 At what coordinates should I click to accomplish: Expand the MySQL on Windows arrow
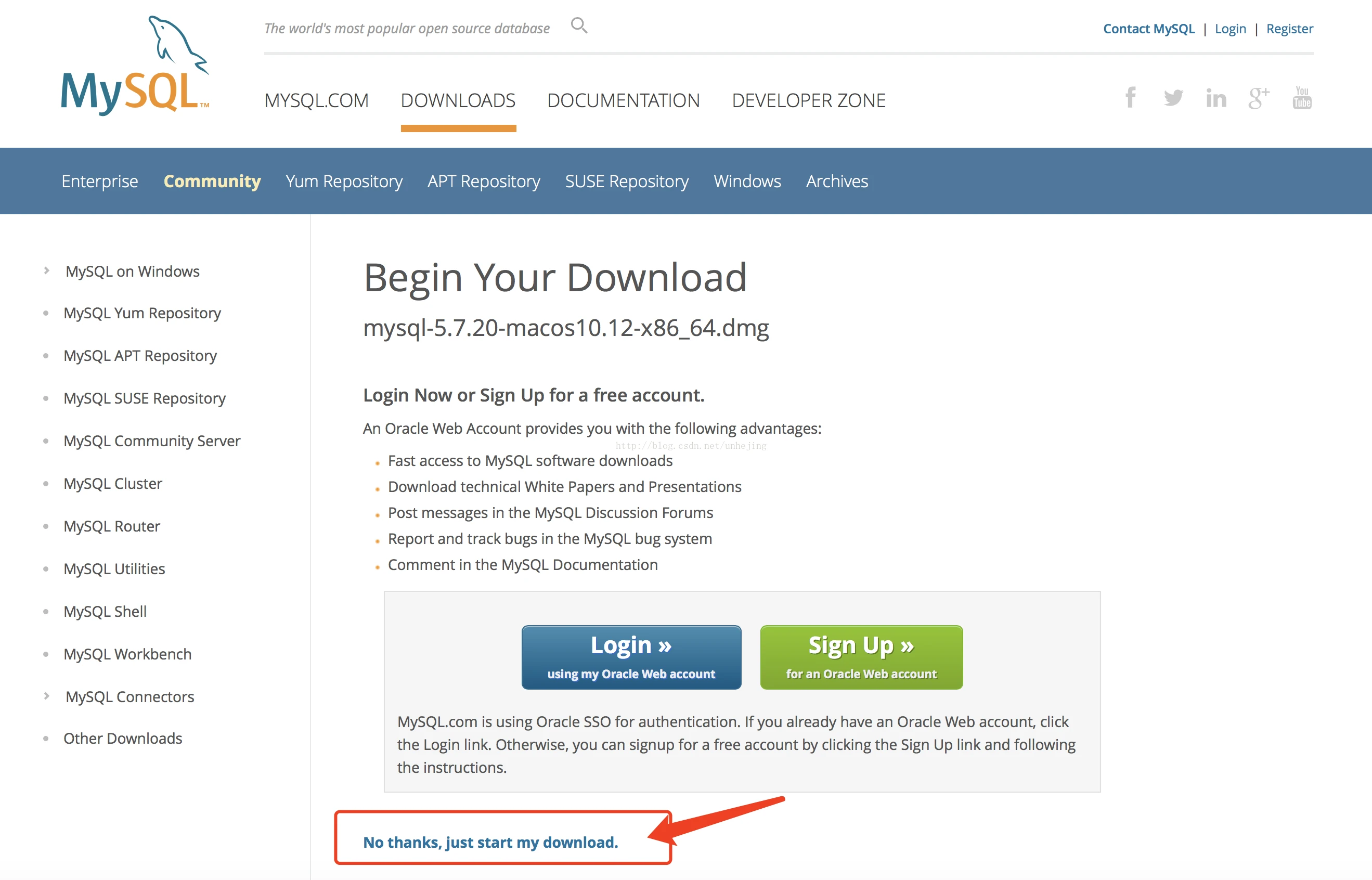pyautogui.click(x=47, y=271)
